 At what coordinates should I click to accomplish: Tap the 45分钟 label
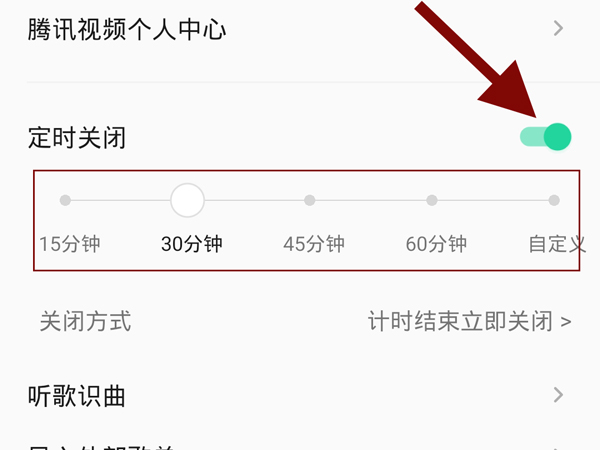tap(314, 244)
